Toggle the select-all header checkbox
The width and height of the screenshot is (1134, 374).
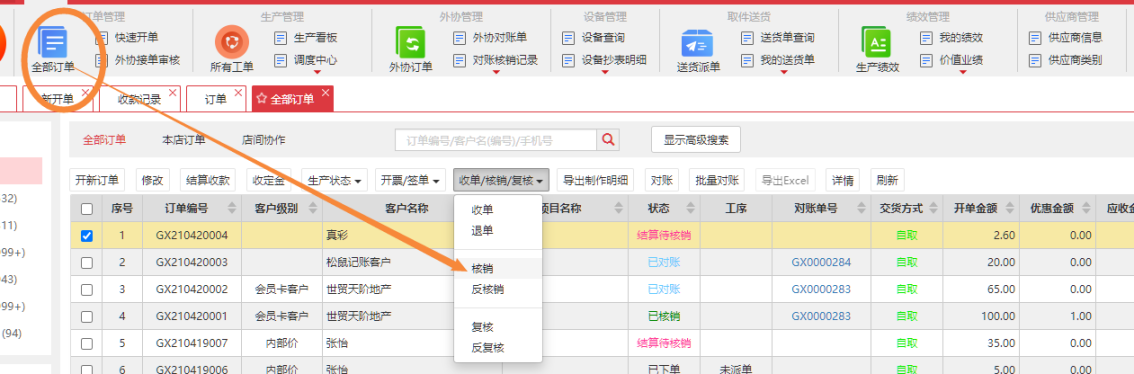click(87, 209)
